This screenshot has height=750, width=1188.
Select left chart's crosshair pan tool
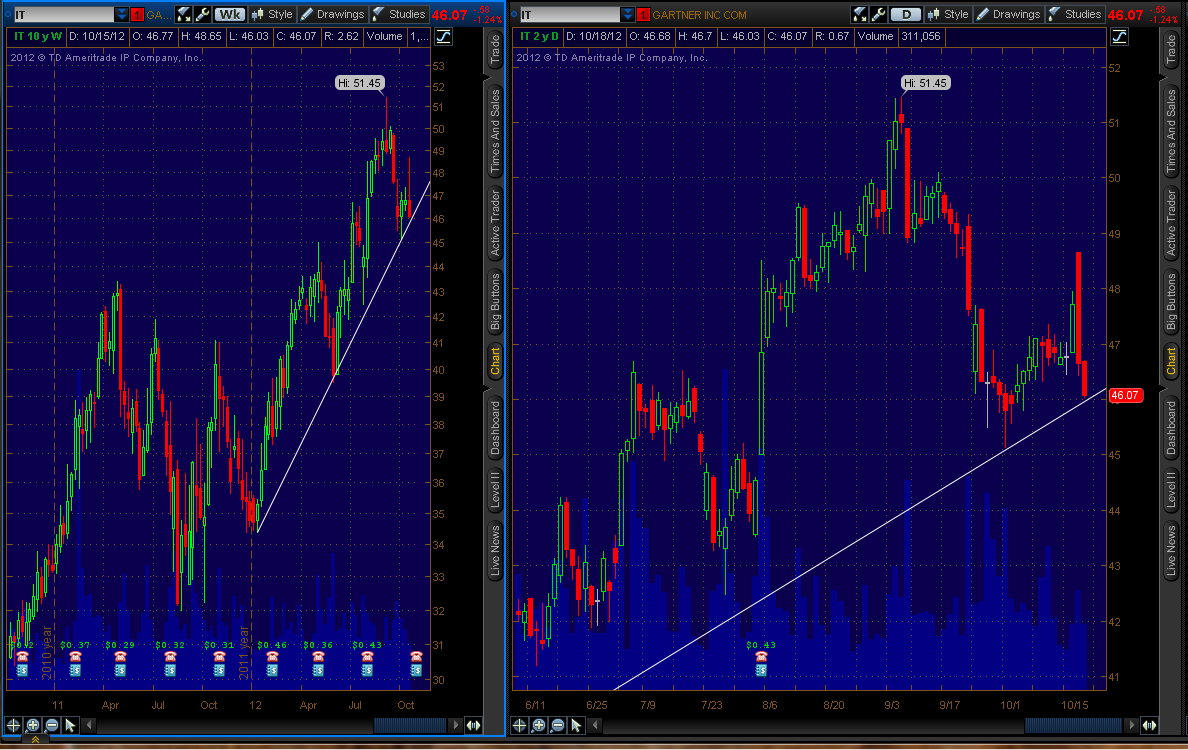point(14,725)
